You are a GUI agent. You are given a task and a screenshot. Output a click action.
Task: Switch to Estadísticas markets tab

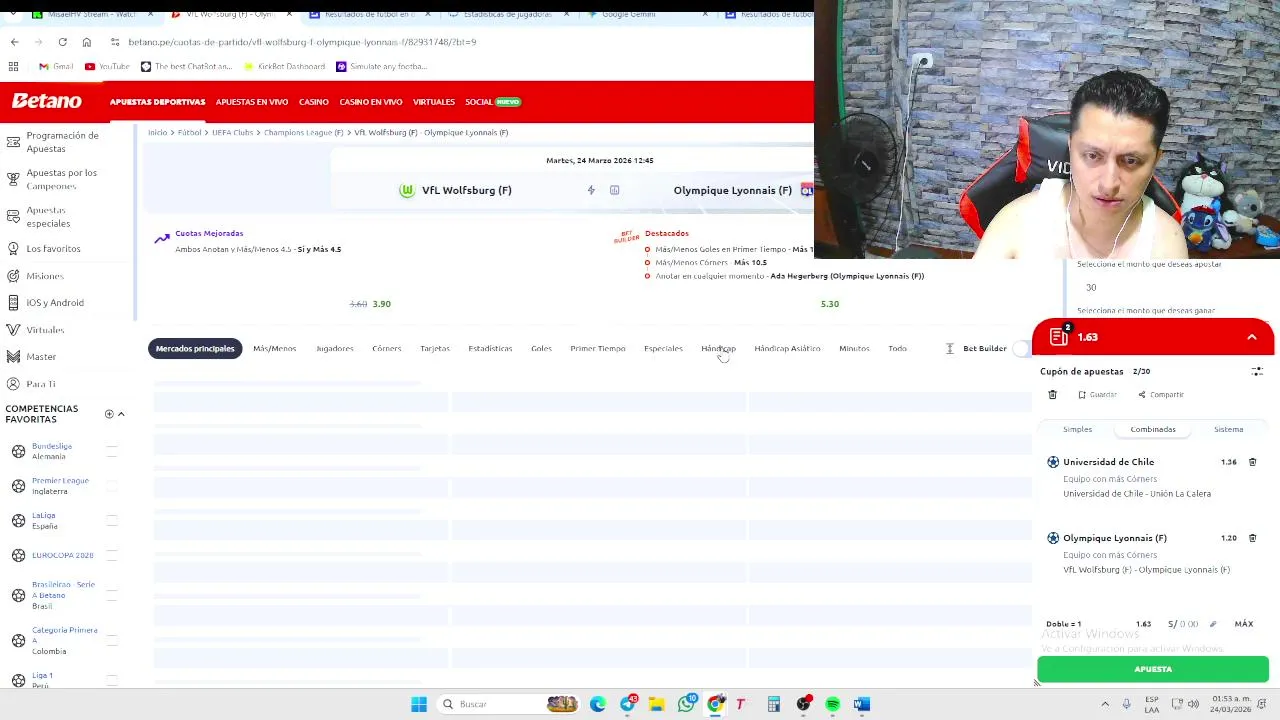490,348
